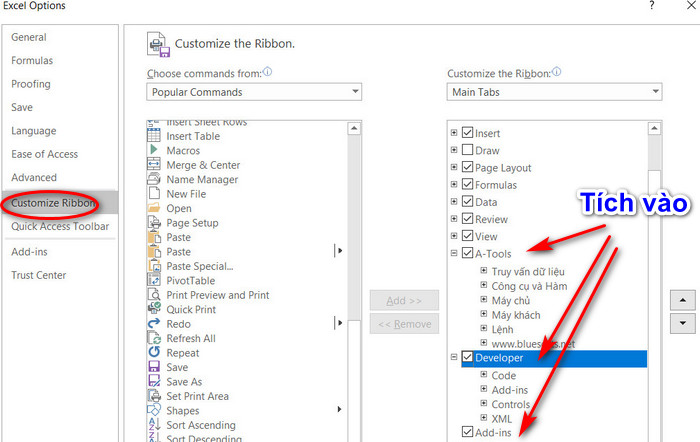The width and height of the screenshot is (700, 442).
Task: Click the Set Print Area icon
Action: (154, 396)
